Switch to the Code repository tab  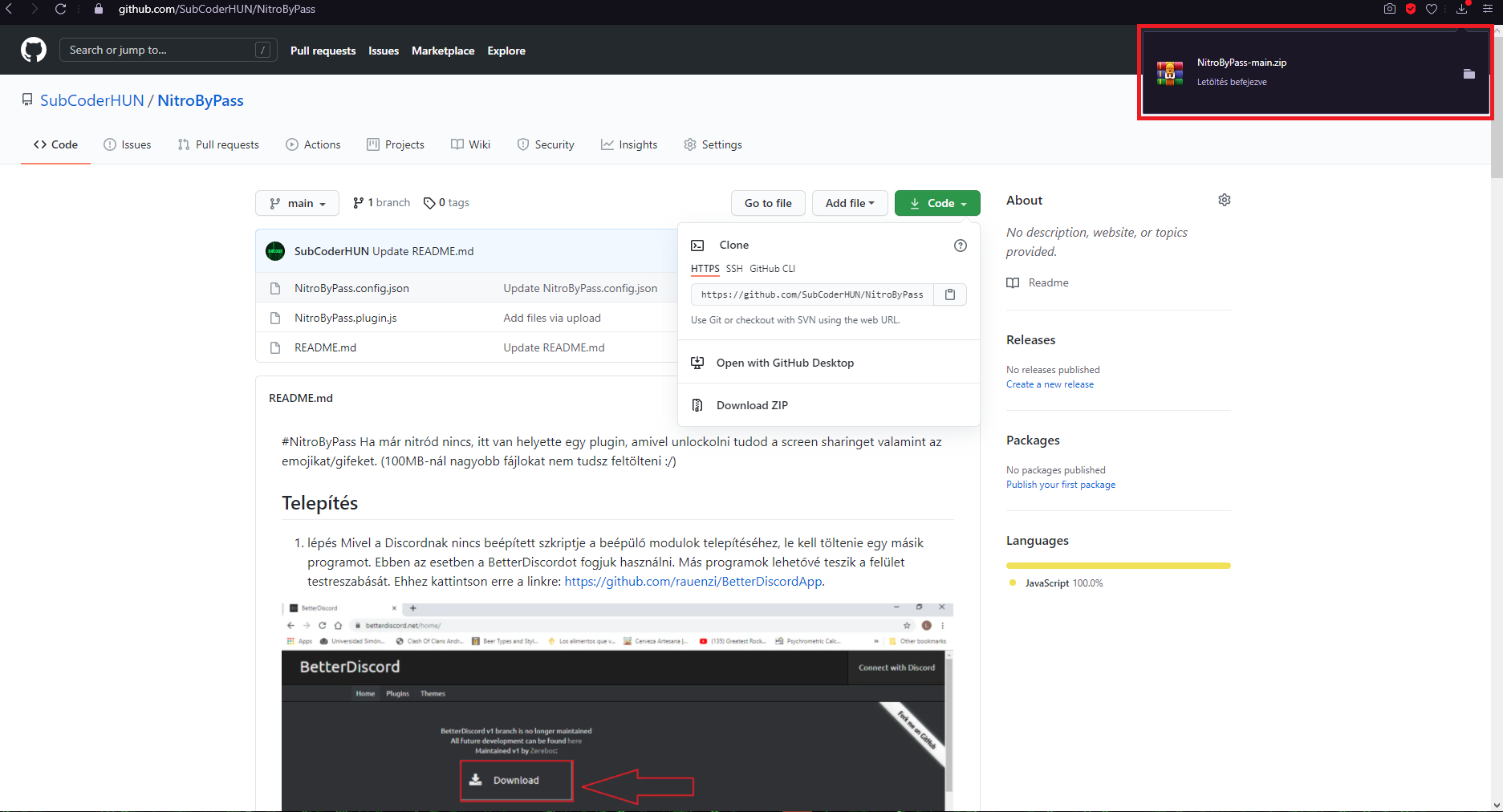coord(55,144)
